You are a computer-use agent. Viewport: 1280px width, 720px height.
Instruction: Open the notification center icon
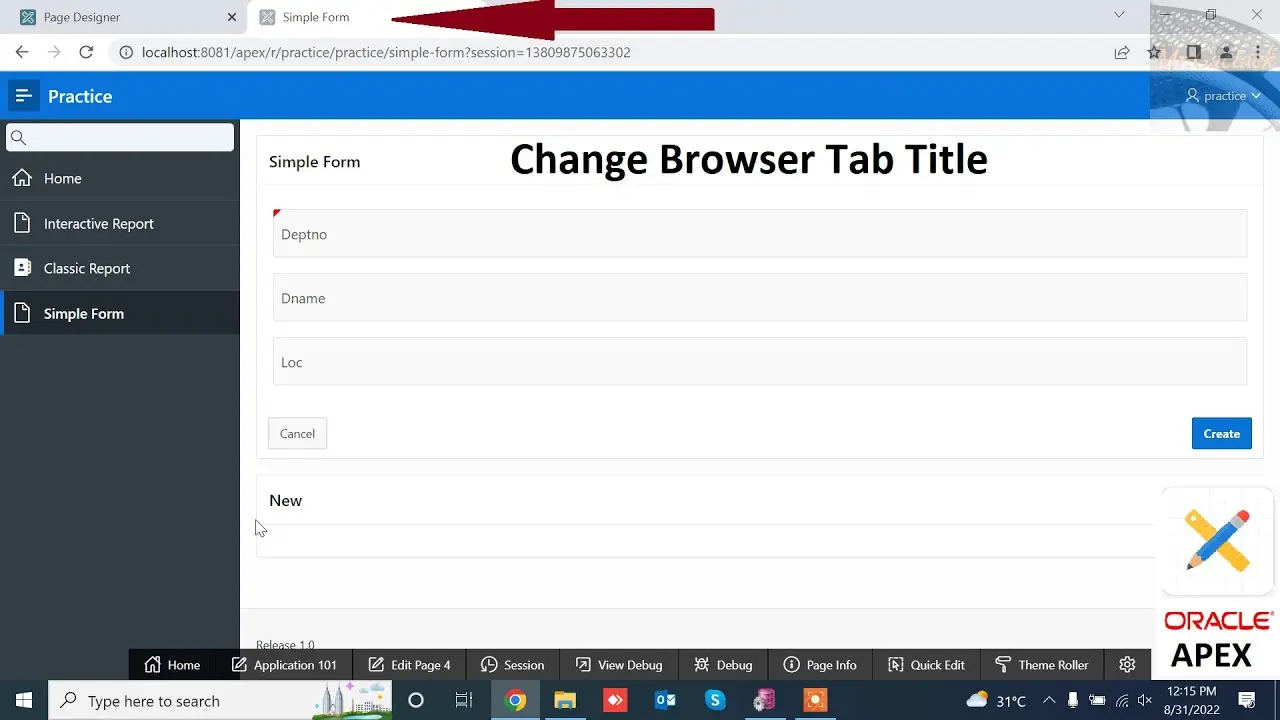1247,700
